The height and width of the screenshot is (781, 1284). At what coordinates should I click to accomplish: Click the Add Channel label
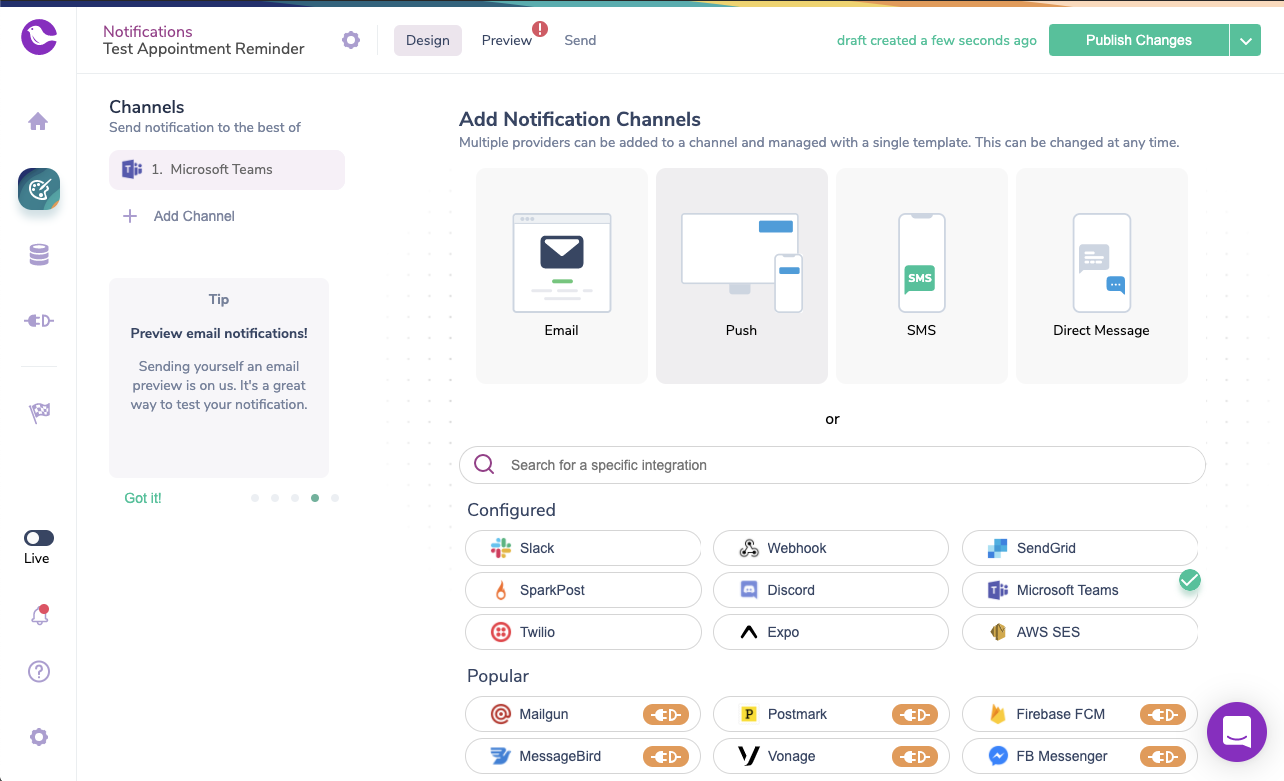pyautogui.click(x=194, y=216)
